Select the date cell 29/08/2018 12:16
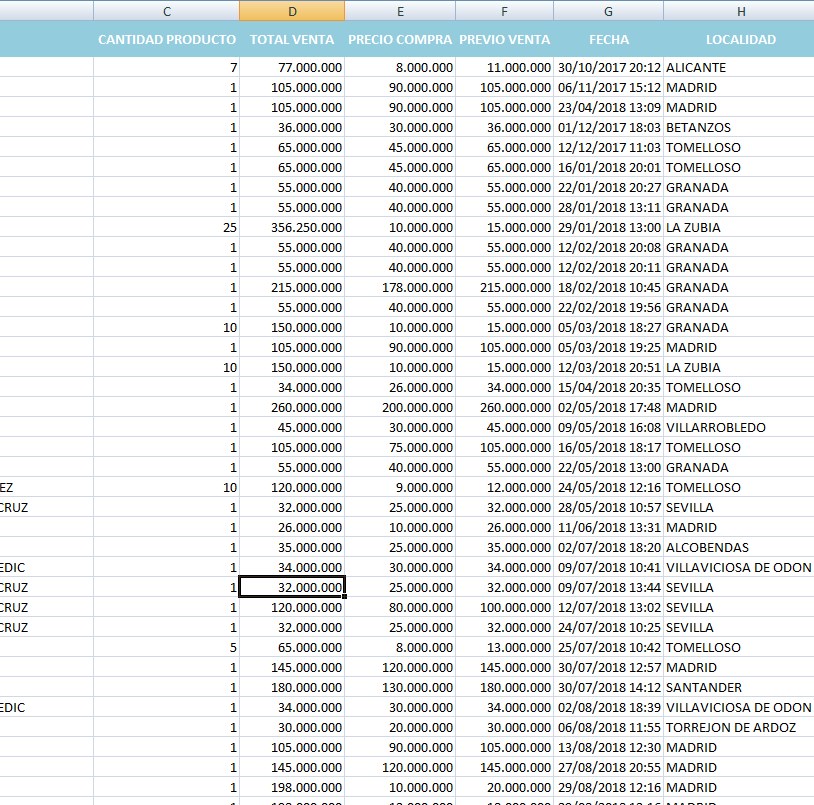Image resolution: width=814 pixels, height=805 pixels. (608, 788)
